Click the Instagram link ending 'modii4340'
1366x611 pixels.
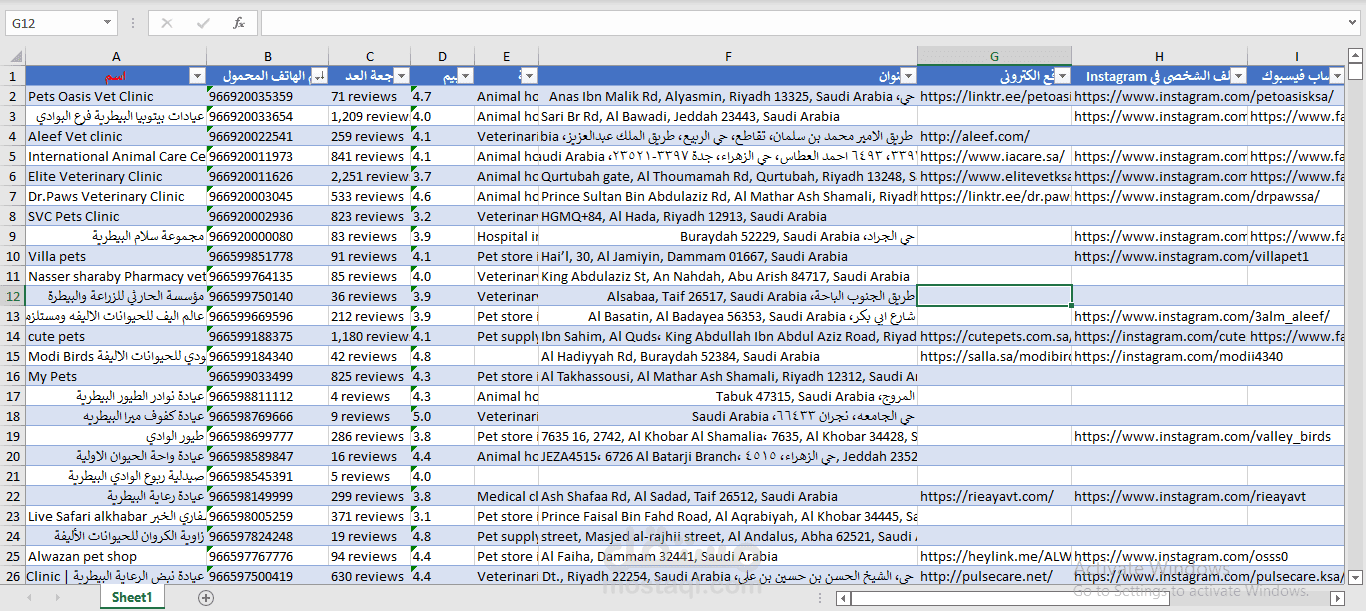click(1179, 356)
